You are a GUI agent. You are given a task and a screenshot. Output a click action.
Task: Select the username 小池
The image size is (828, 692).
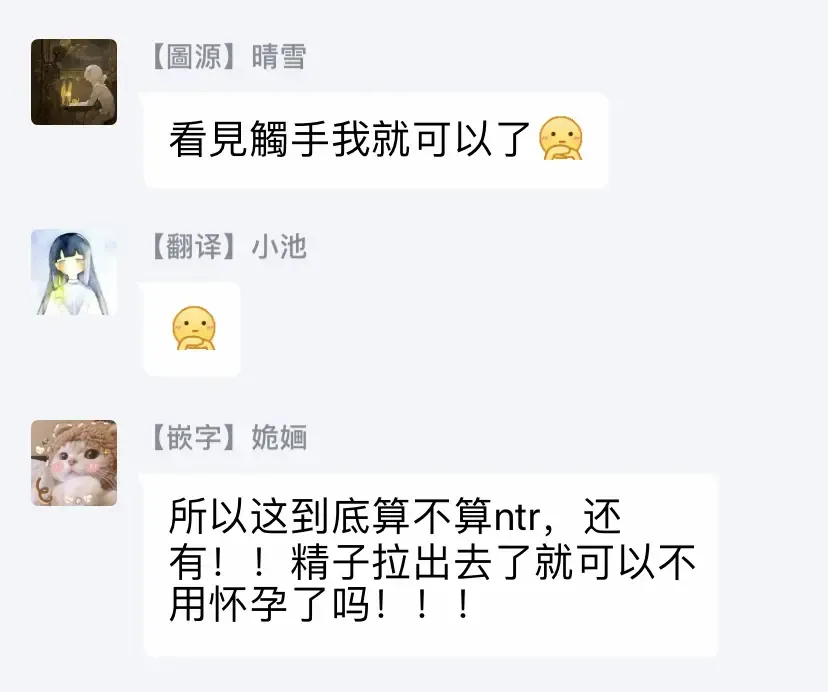pos(279,247)
